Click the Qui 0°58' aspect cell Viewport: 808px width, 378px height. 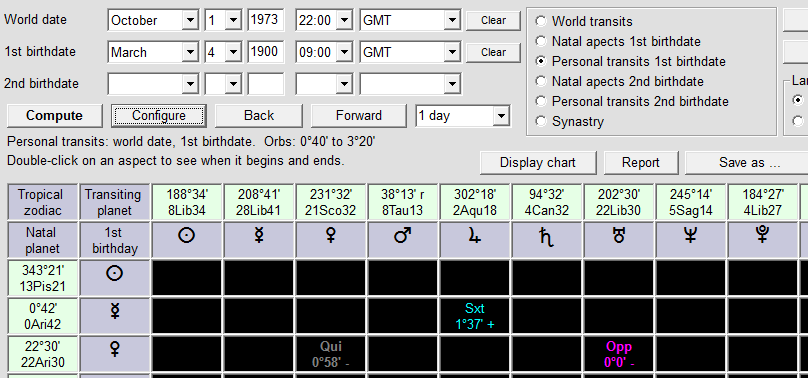coord(331,354)
